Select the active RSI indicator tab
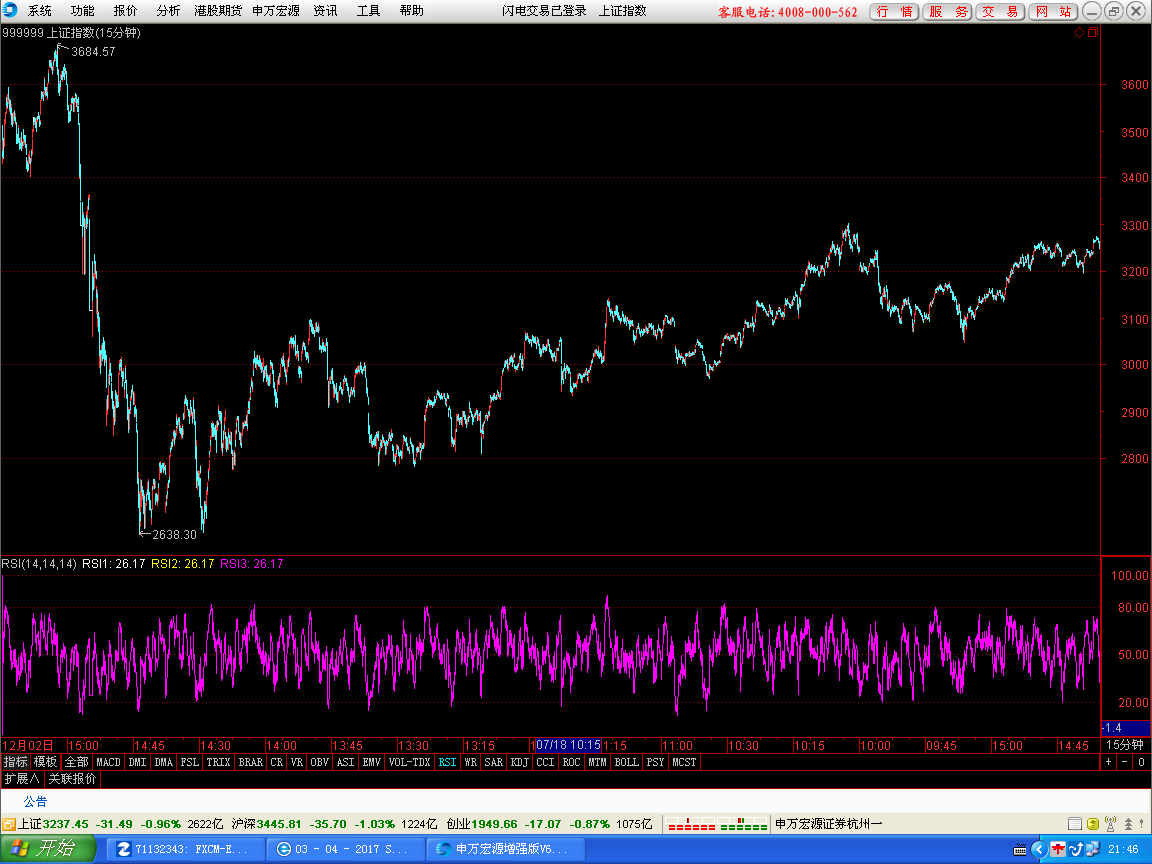Viewport: 1152px width, 864px height. pyautogui.click(x=447, y=762)
